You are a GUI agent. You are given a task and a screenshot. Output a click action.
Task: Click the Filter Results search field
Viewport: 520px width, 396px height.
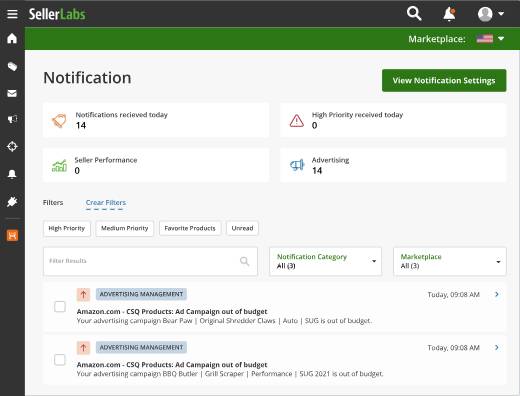click(x=150, y=261)
